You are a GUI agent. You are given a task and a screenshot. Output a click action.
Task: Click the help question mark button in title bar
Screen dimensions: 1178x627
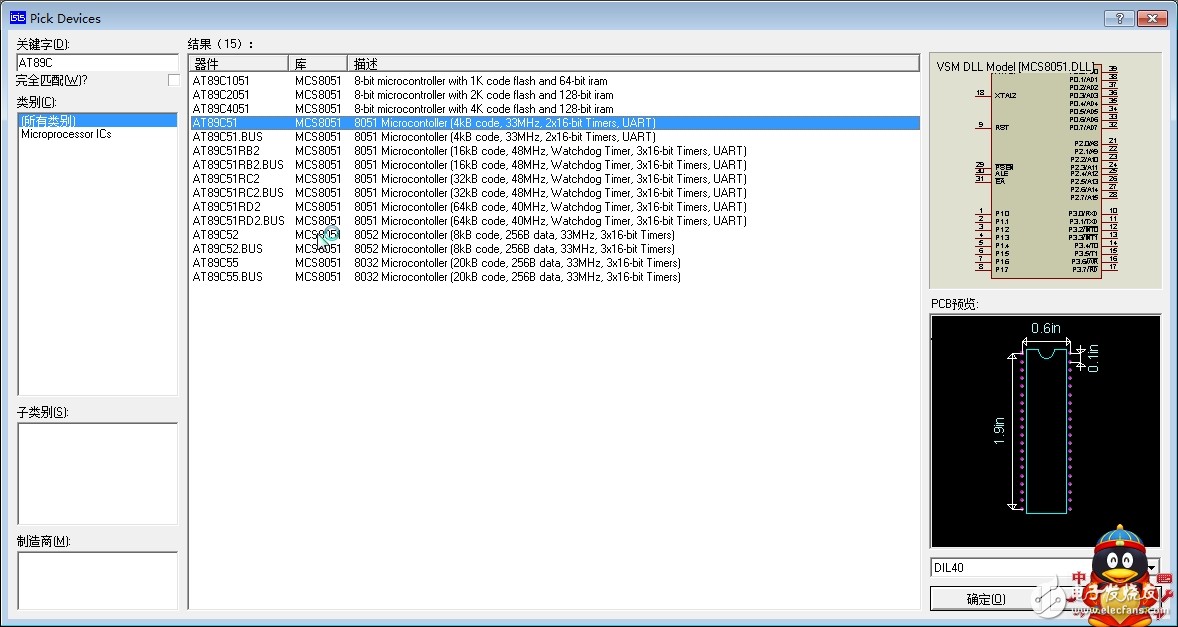[1119, 18]
